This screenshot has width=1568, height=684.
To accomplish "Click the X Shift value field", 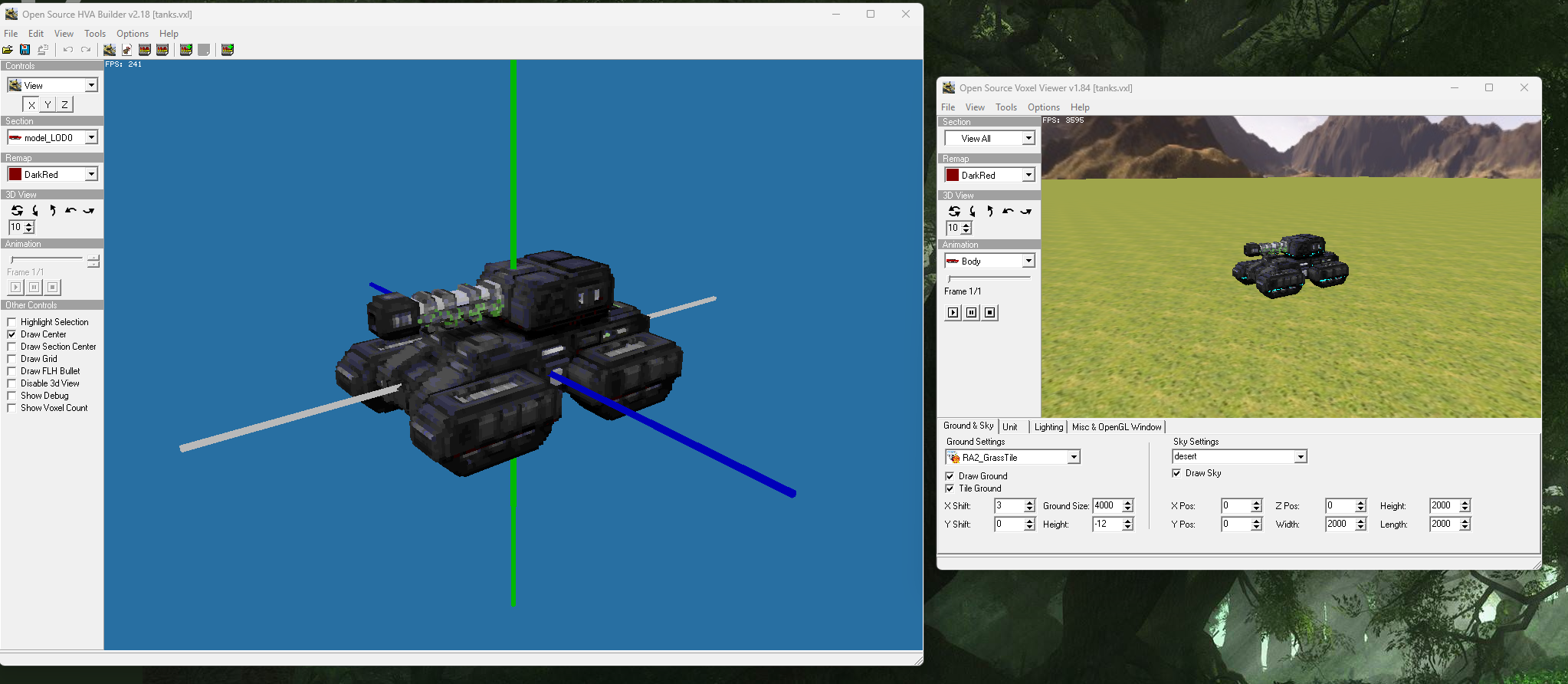I will pyautogui.click(x=1009, y=505).
